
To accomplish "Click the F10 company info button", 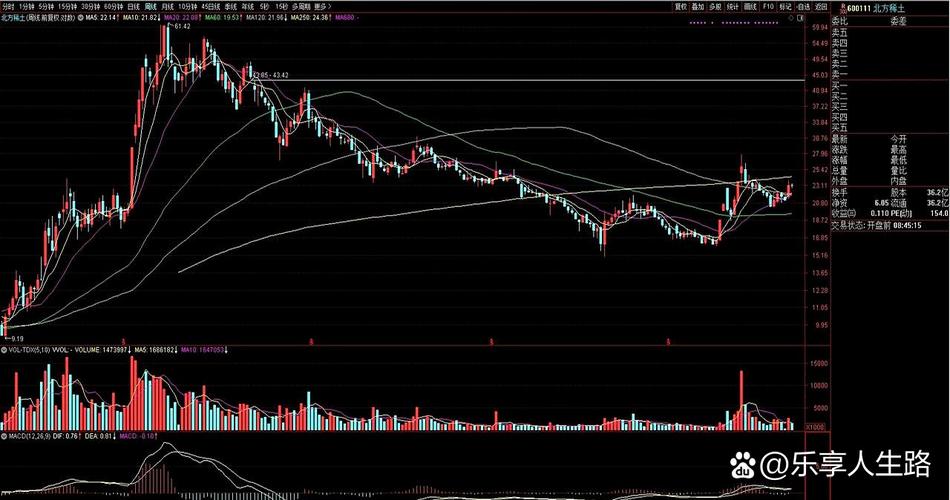I will point(767,6).
